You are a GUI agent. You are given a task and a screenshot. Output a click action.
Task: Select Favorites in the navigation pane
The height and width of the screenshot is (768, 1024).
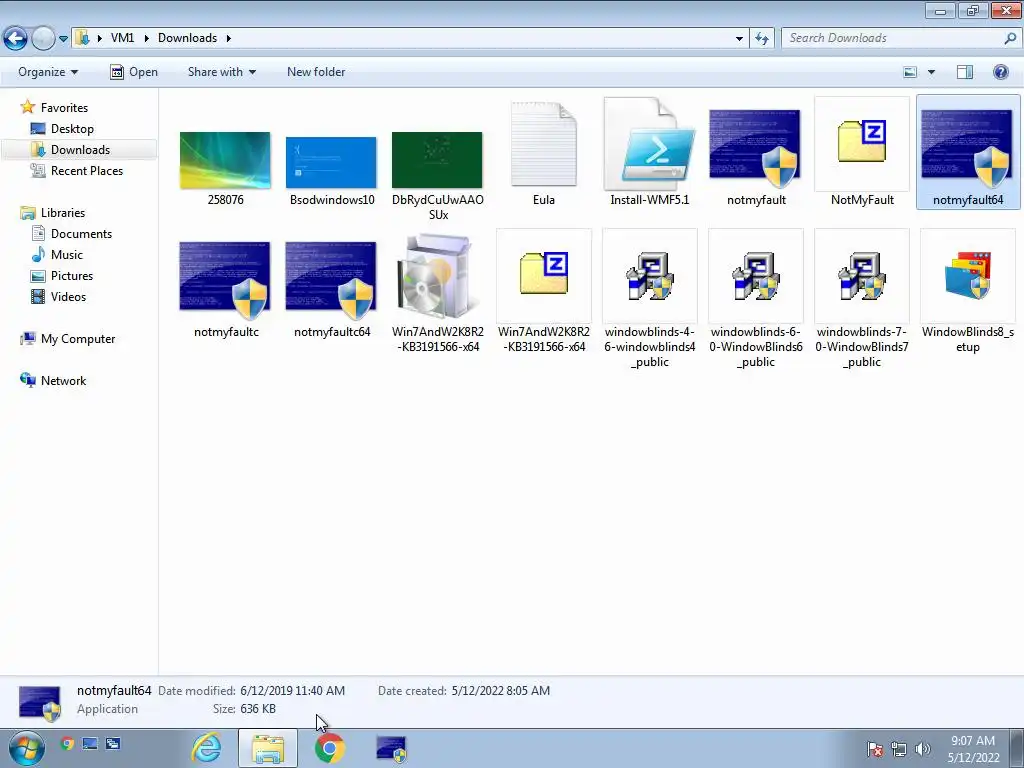64,108
